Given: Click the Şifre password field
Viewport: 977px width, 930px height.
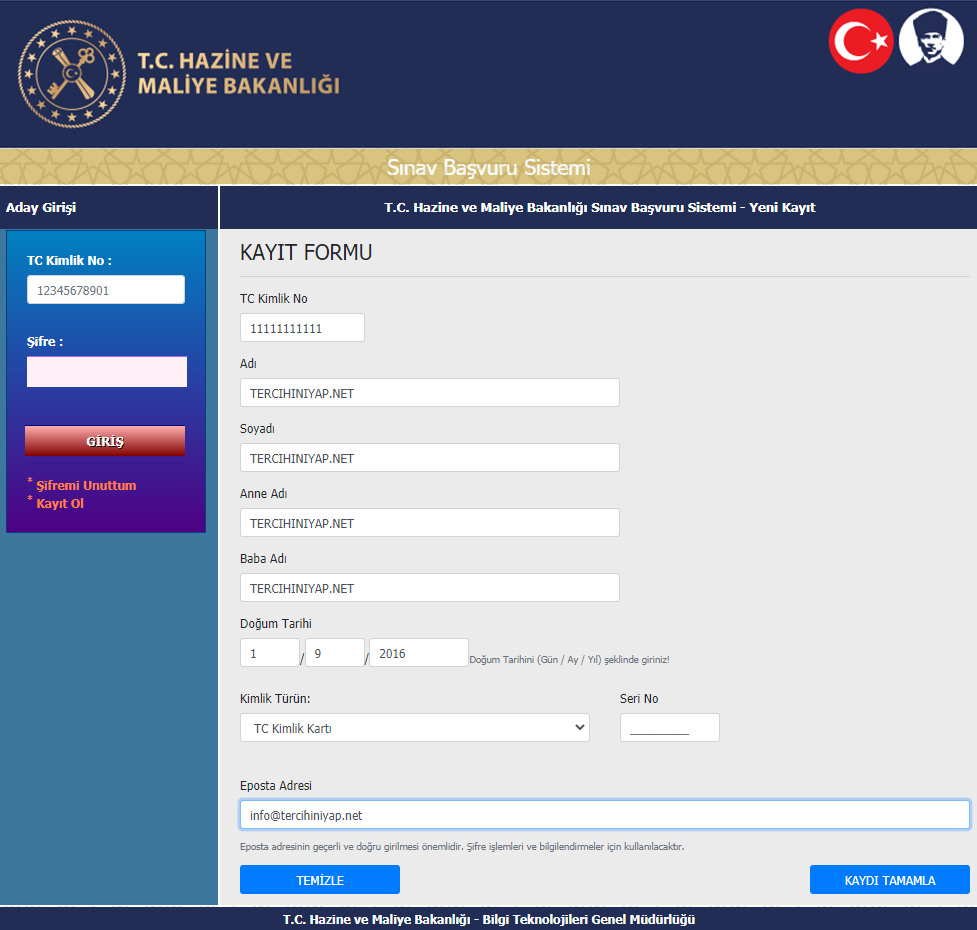Looking at the screenshot, I should tap(106, 372).
